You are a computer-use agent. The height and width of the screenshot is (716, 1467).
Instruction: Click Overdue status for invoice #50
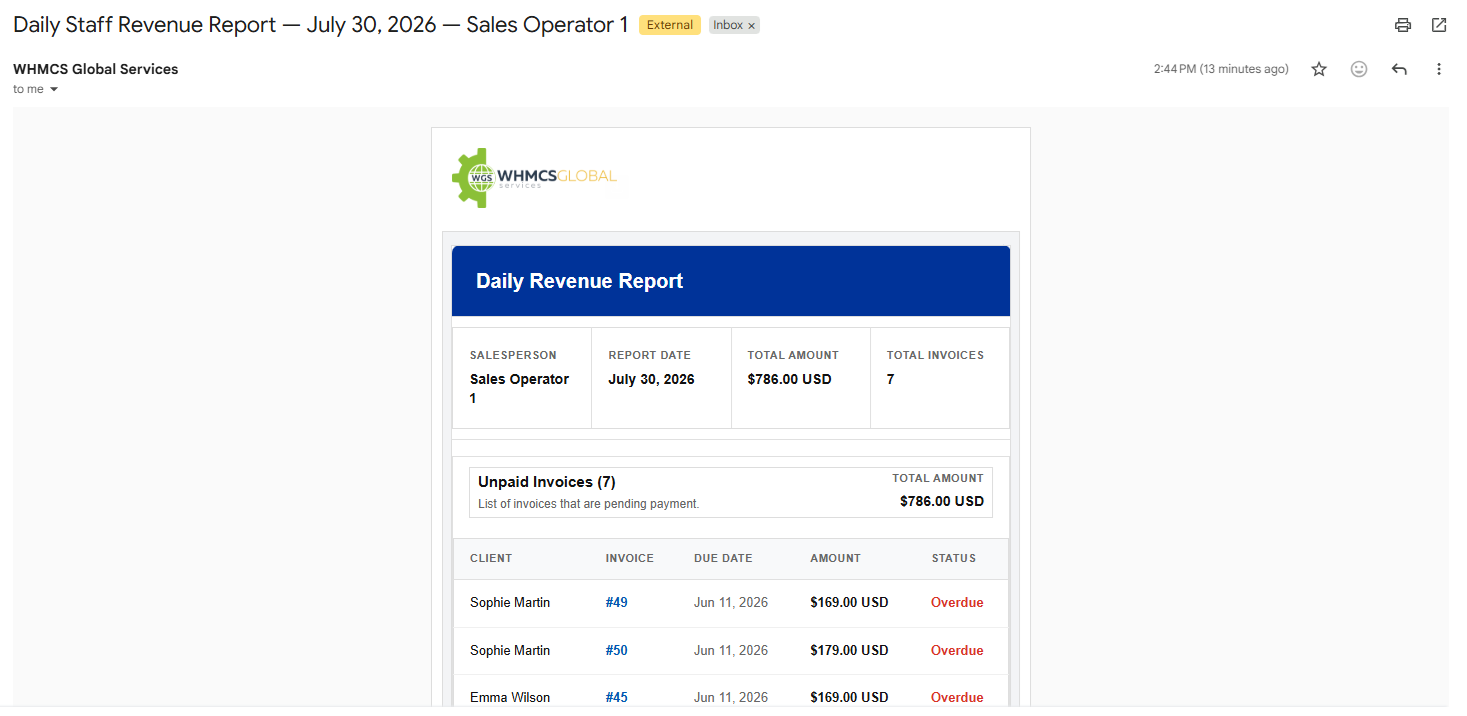(x=957, y=651)
